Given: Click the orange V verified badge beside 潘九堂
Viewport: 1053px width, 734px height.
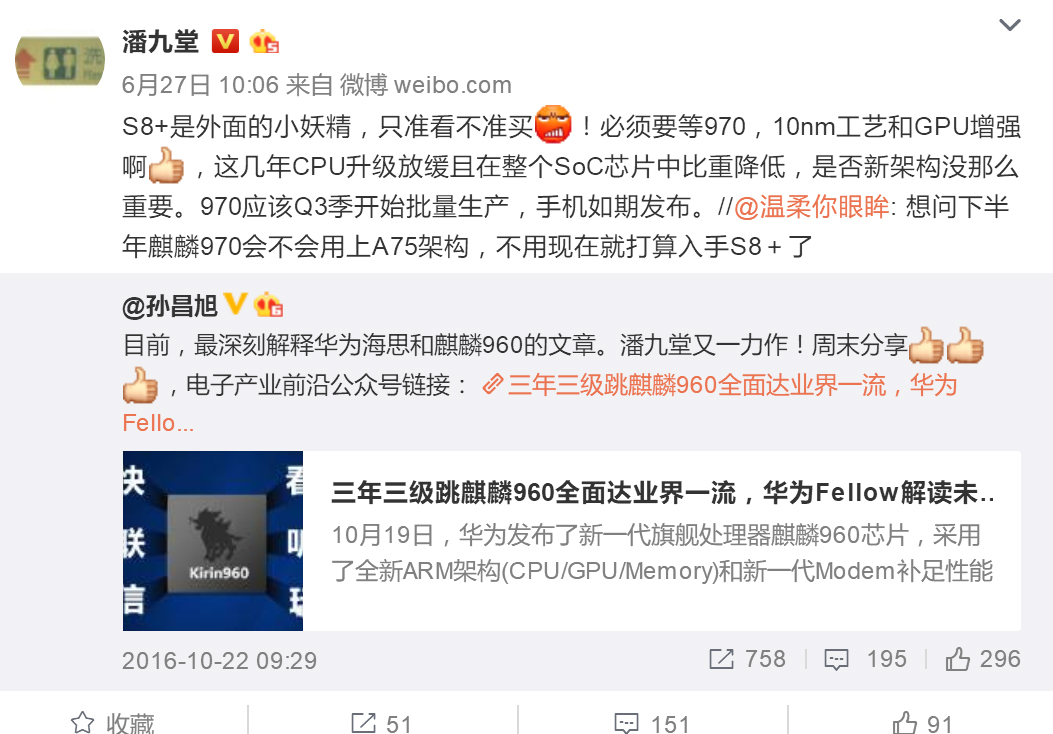Looking at the screenshot, I should click(225, 42).
